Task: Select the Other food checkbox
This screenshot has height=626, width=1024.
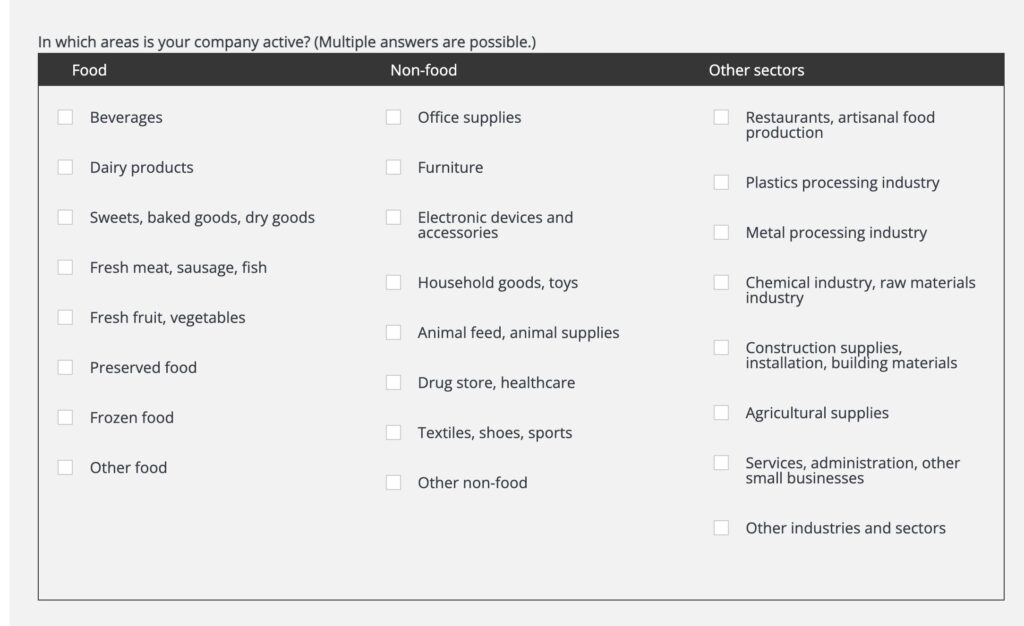Action: click(x=65, y=467)
